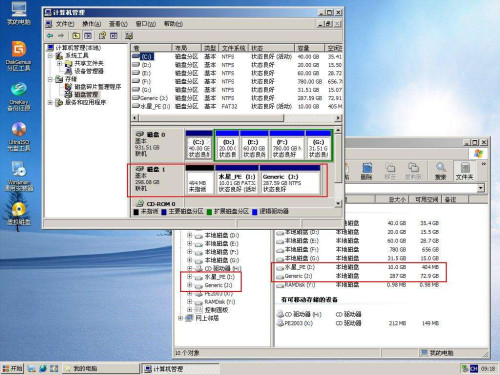Open 查看(V) menu

[118, 24]
